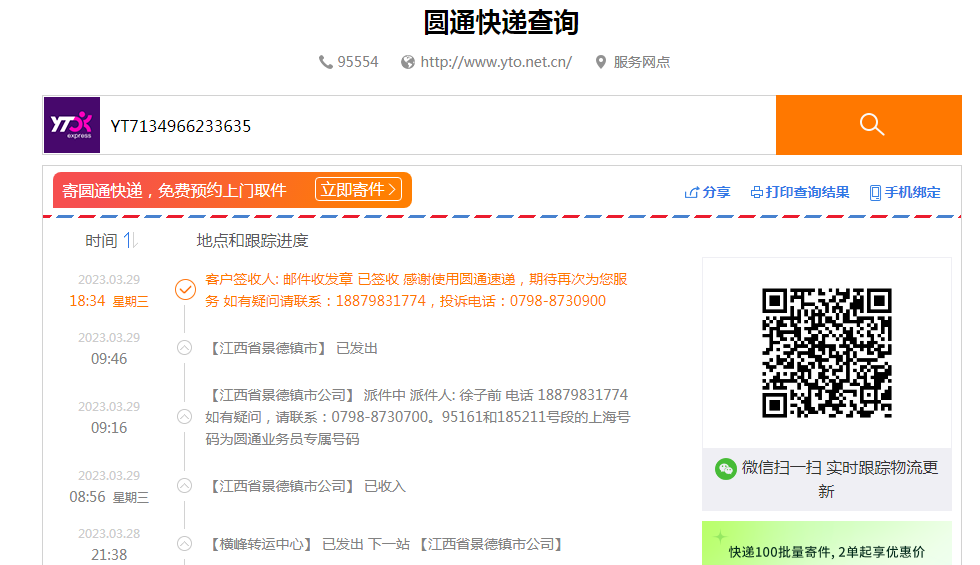Click the location pin icon near 服务网点
The image size is (980, 565).
[x=601, y=62]
